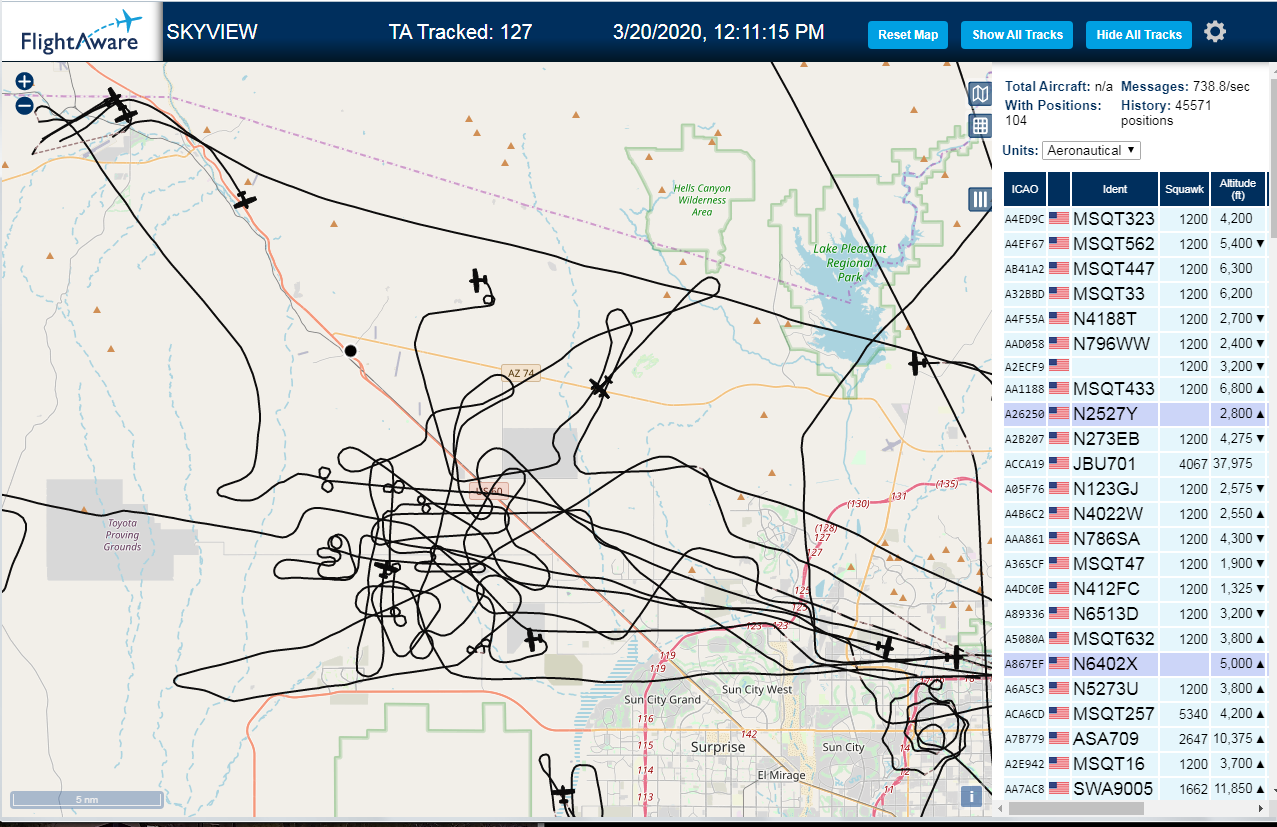Image resolution: width=1277 pixels, height=827 pixels.
Task: Open the map layer selector icon
Action: click(x=980, y=94)
